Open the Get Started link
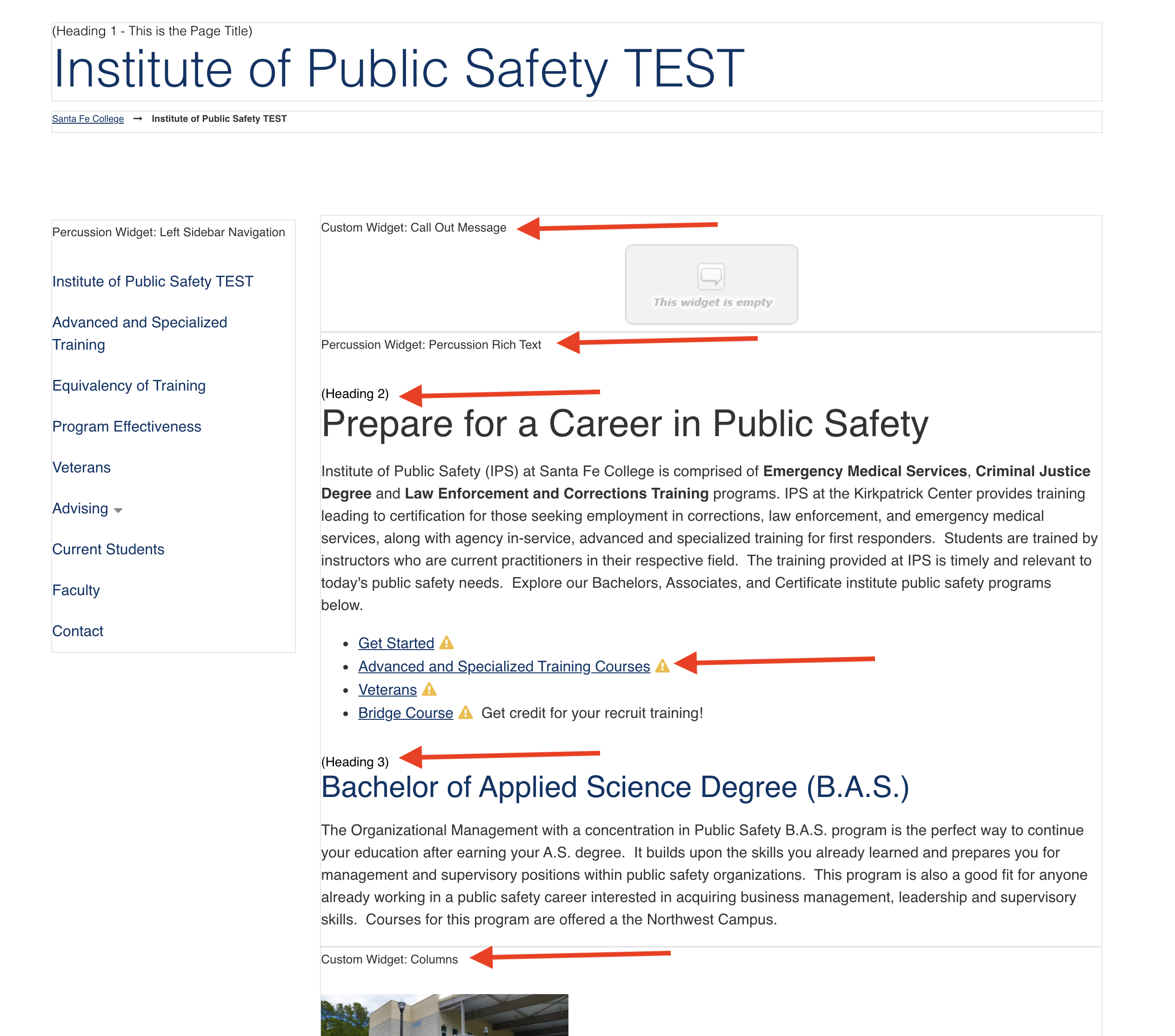 click(395, 643)
